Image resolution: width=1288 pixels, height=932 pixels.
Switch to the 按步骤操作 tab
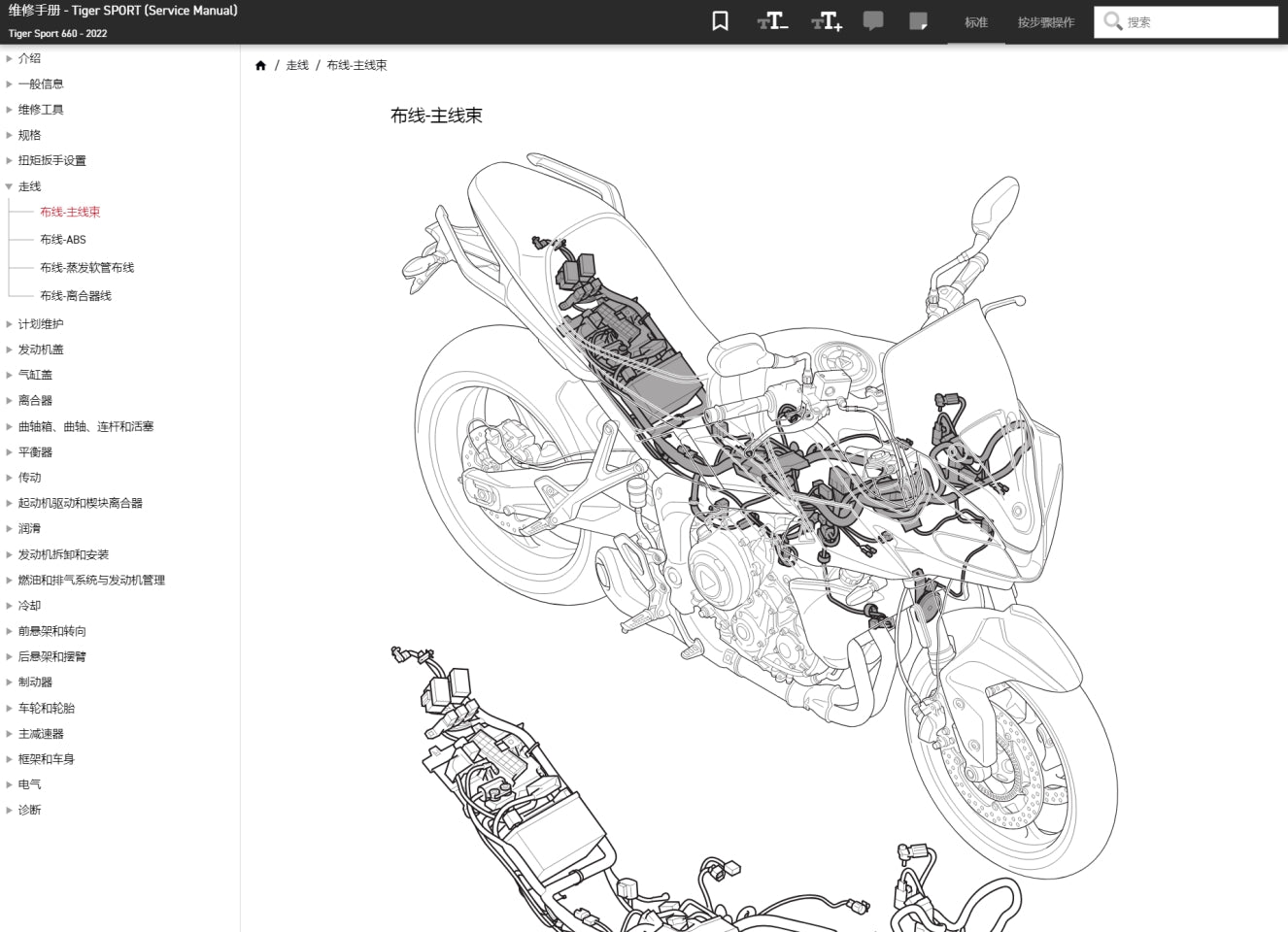(x=1044, y=21)
